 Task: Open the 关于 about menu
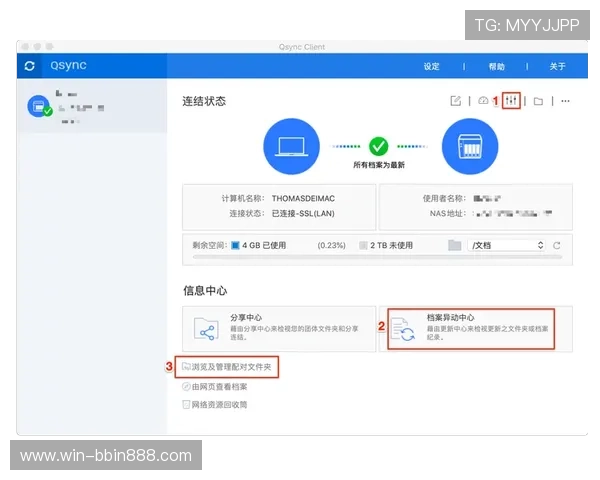[558, 67]
